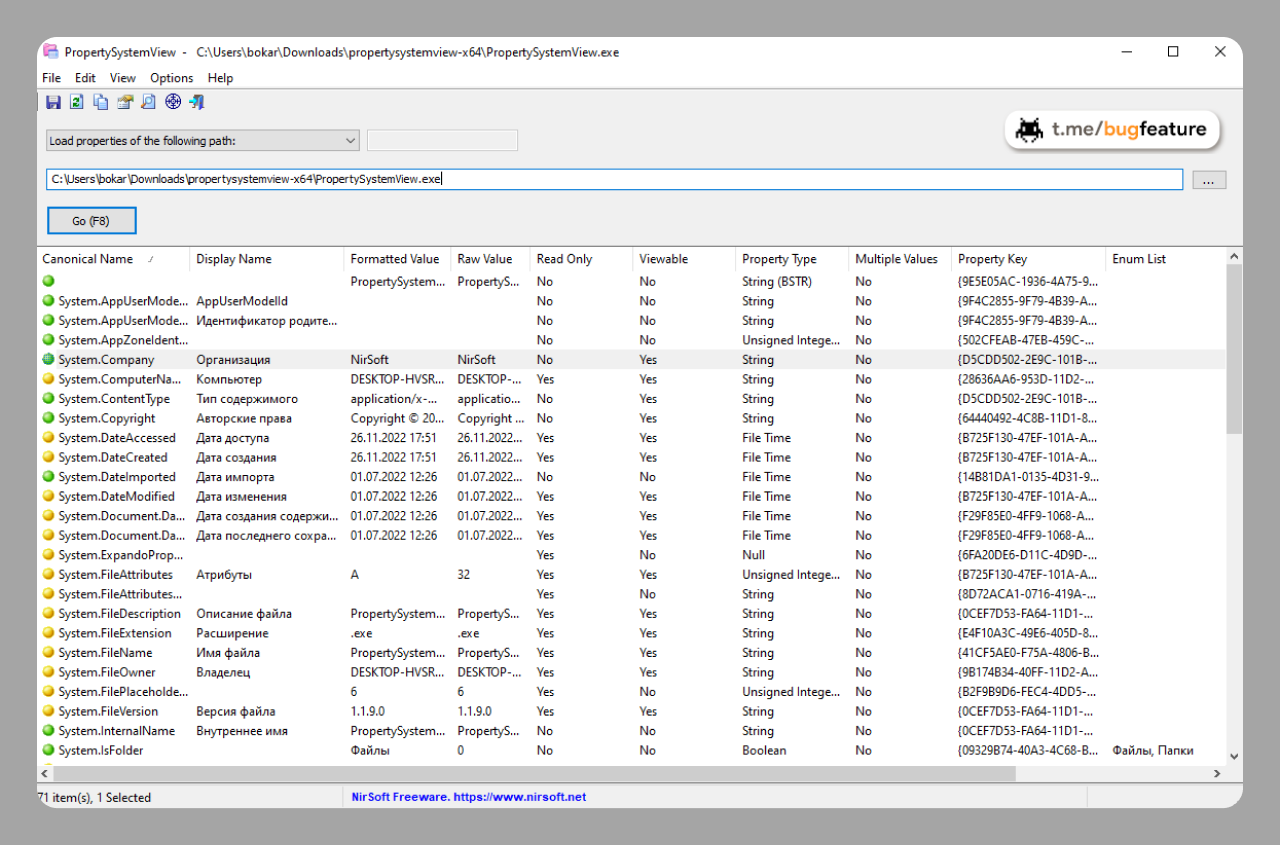Sort by the Viewable column header

[x=684, y=259]
